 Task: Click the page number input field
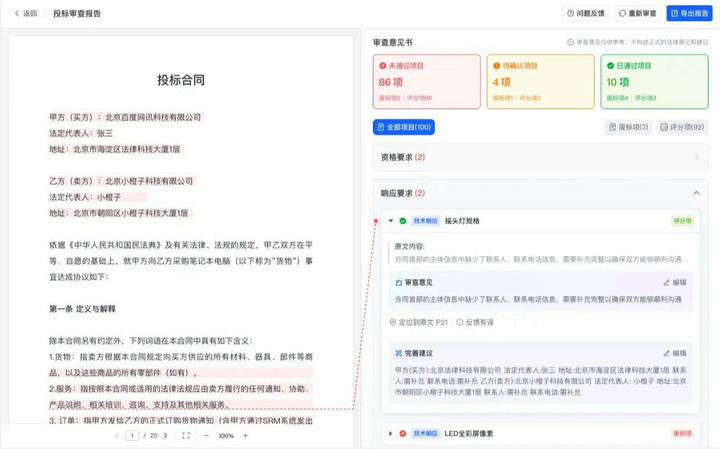tap(132, 435)
